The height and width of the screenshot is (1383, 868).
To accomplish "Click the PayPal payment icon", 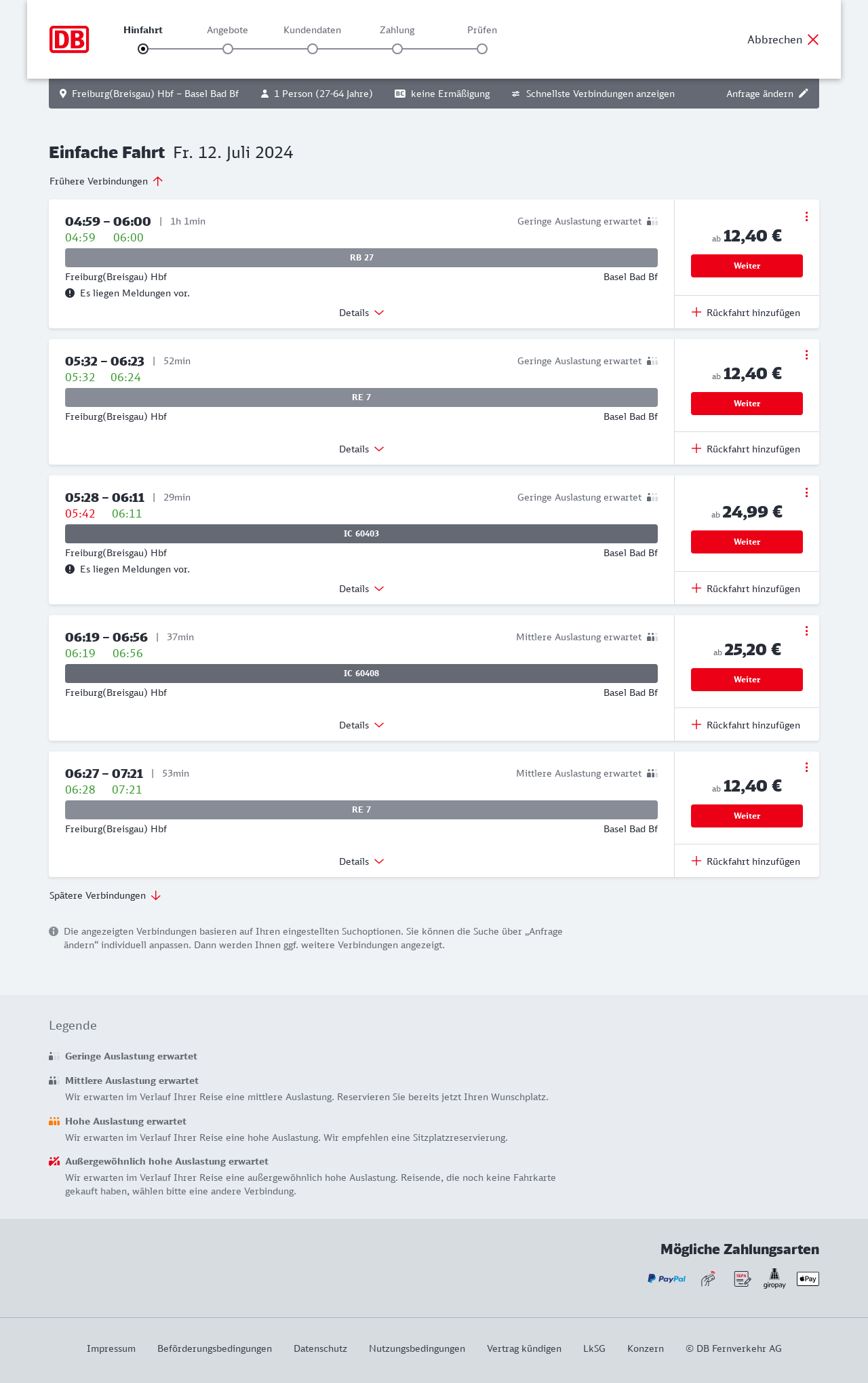I will point(667,1279).
